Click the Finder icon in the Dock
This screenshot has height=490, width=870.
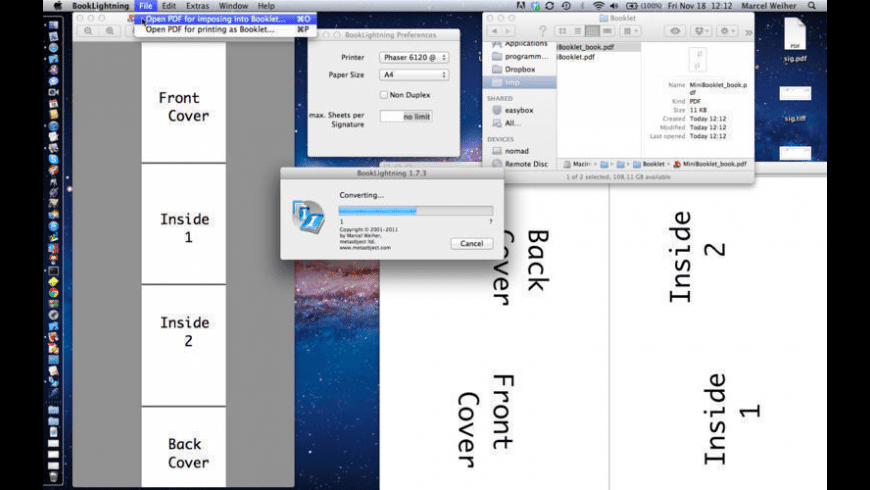53,25
